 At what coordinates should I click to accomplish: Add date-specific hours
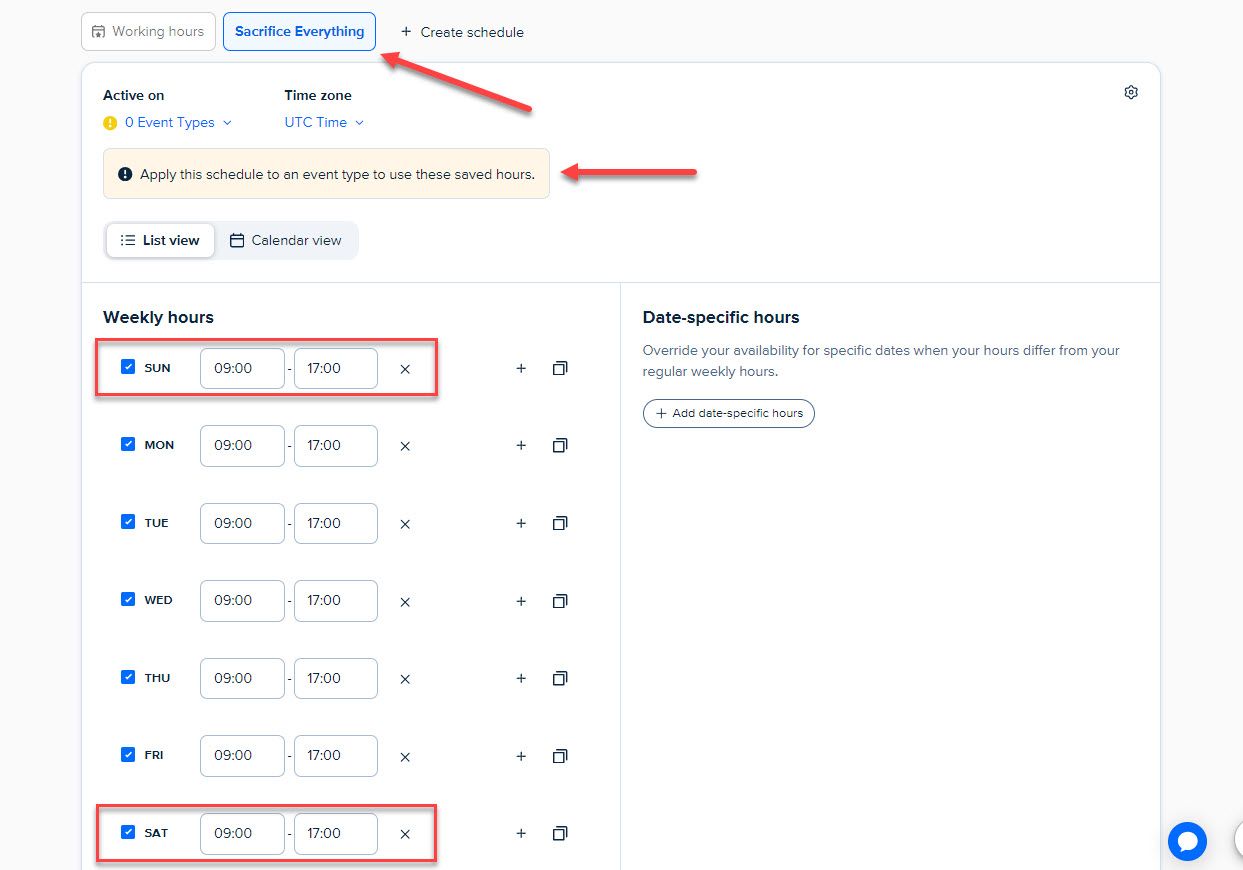(x=729, y=413)
